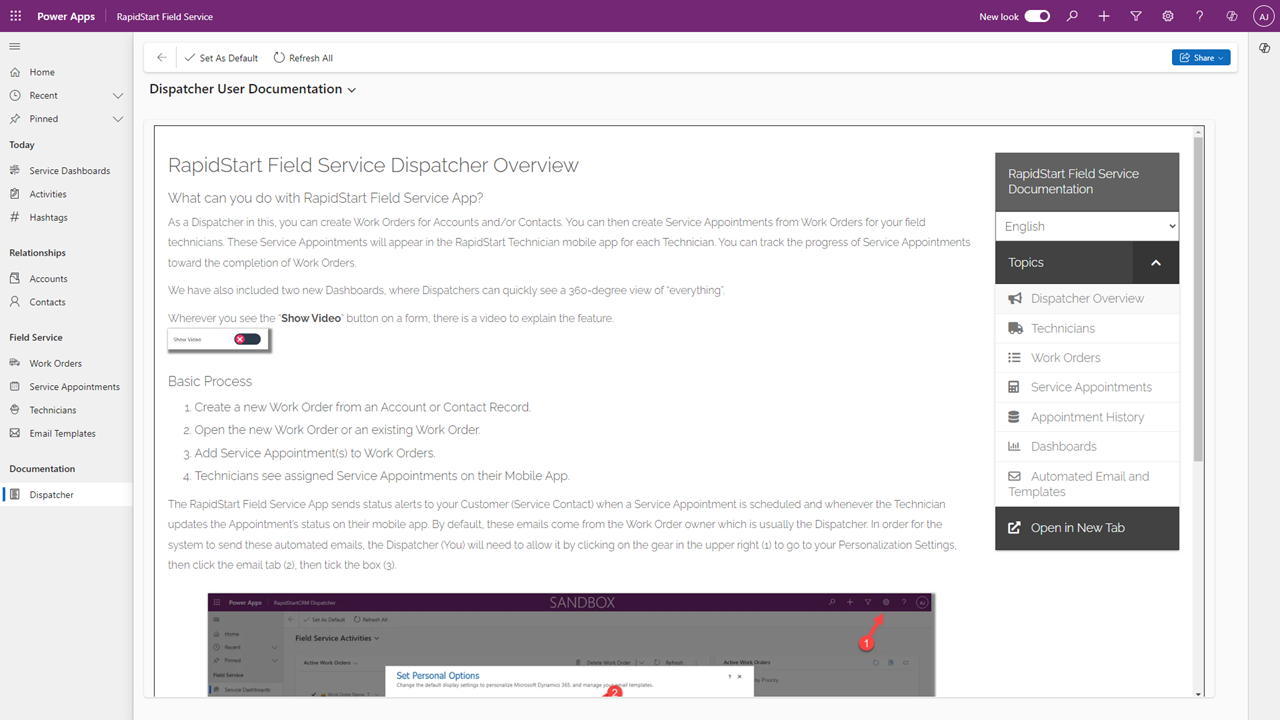Click the RapidStart Field Service app name

165,16
